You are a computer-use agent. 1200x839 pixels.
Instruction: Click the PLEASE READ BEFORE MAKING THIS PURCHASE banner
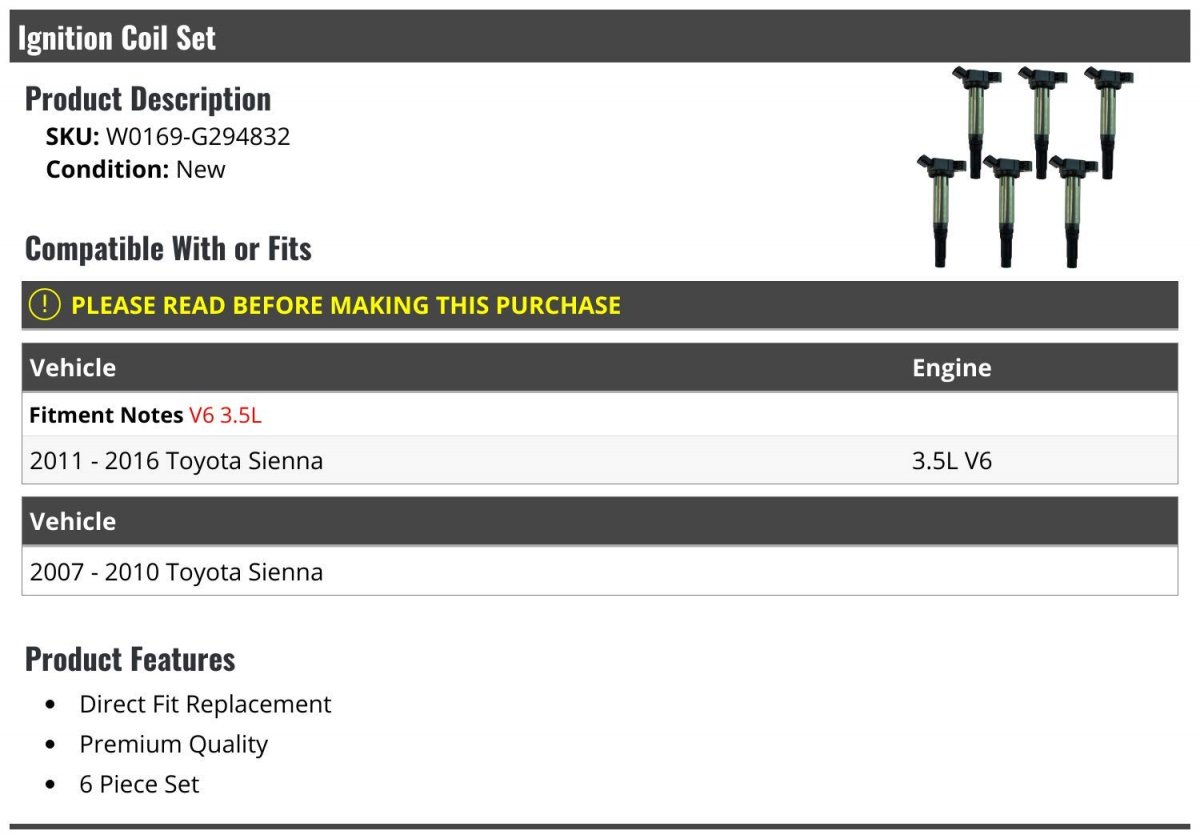(x=600, y=305)
